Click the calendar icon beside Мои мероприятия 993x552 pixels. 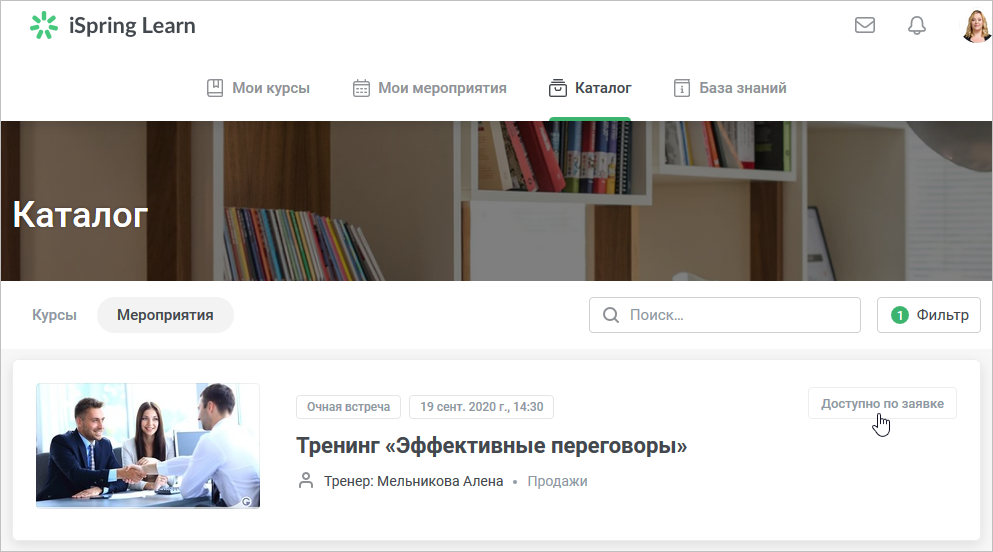[361, 88]
